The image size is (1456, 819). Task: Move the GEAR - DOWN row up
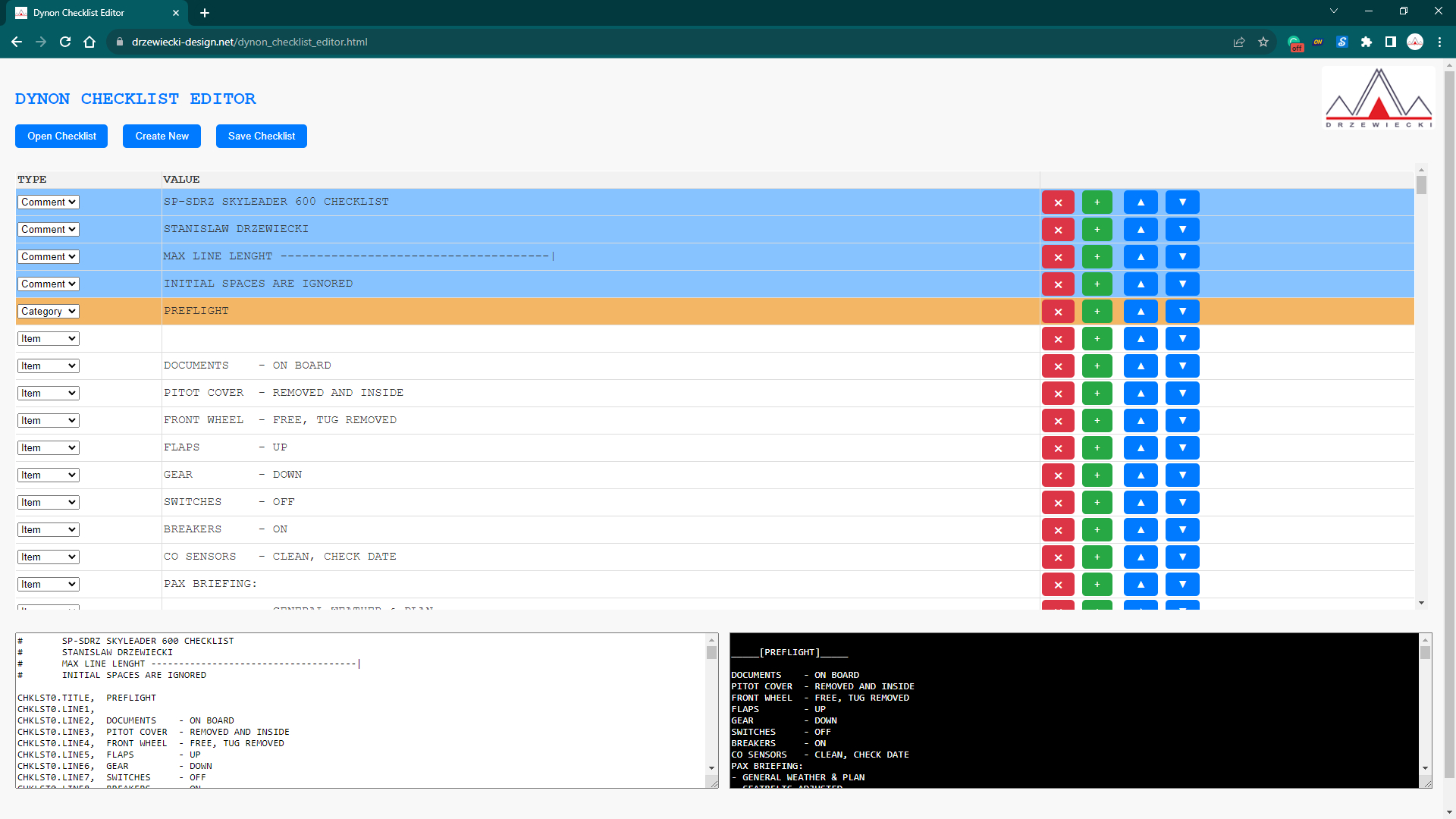click(1141, 475)
